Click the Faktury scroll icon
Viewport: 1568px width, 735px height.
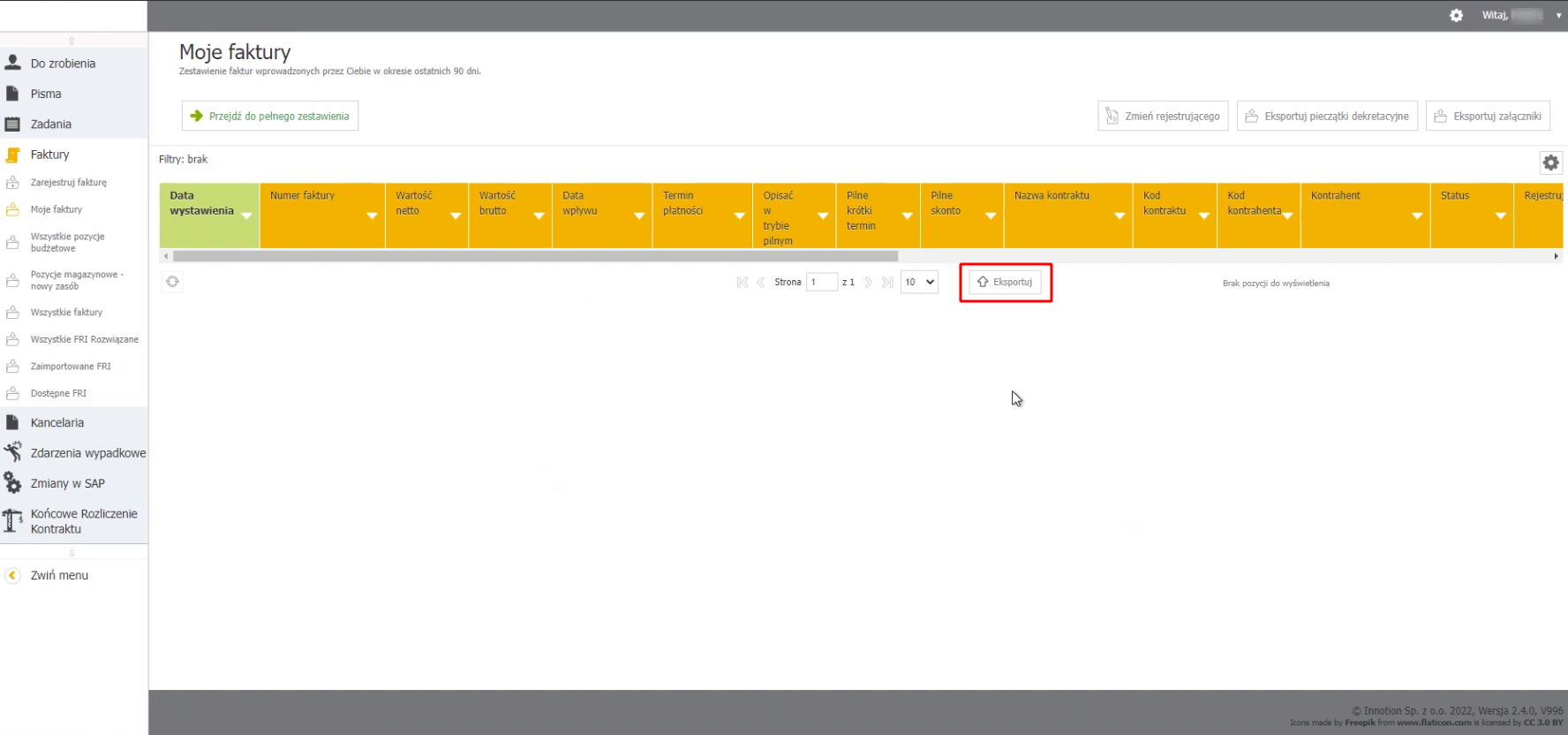click(12, 155)
